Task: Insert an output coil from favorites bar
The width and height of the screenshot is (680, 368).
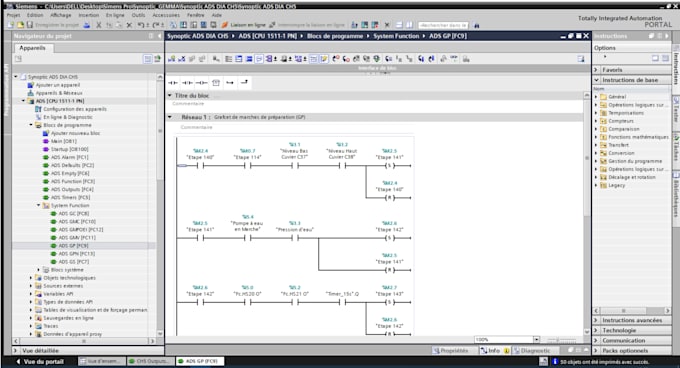Action: click(x=201, y=82)
